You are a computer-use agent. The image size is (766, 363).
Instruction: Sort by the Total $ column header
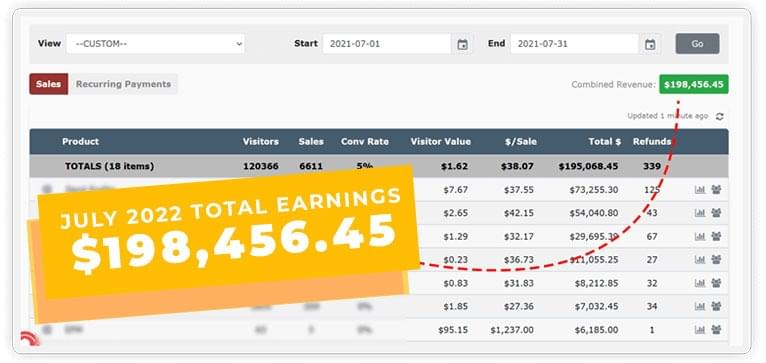605,142
